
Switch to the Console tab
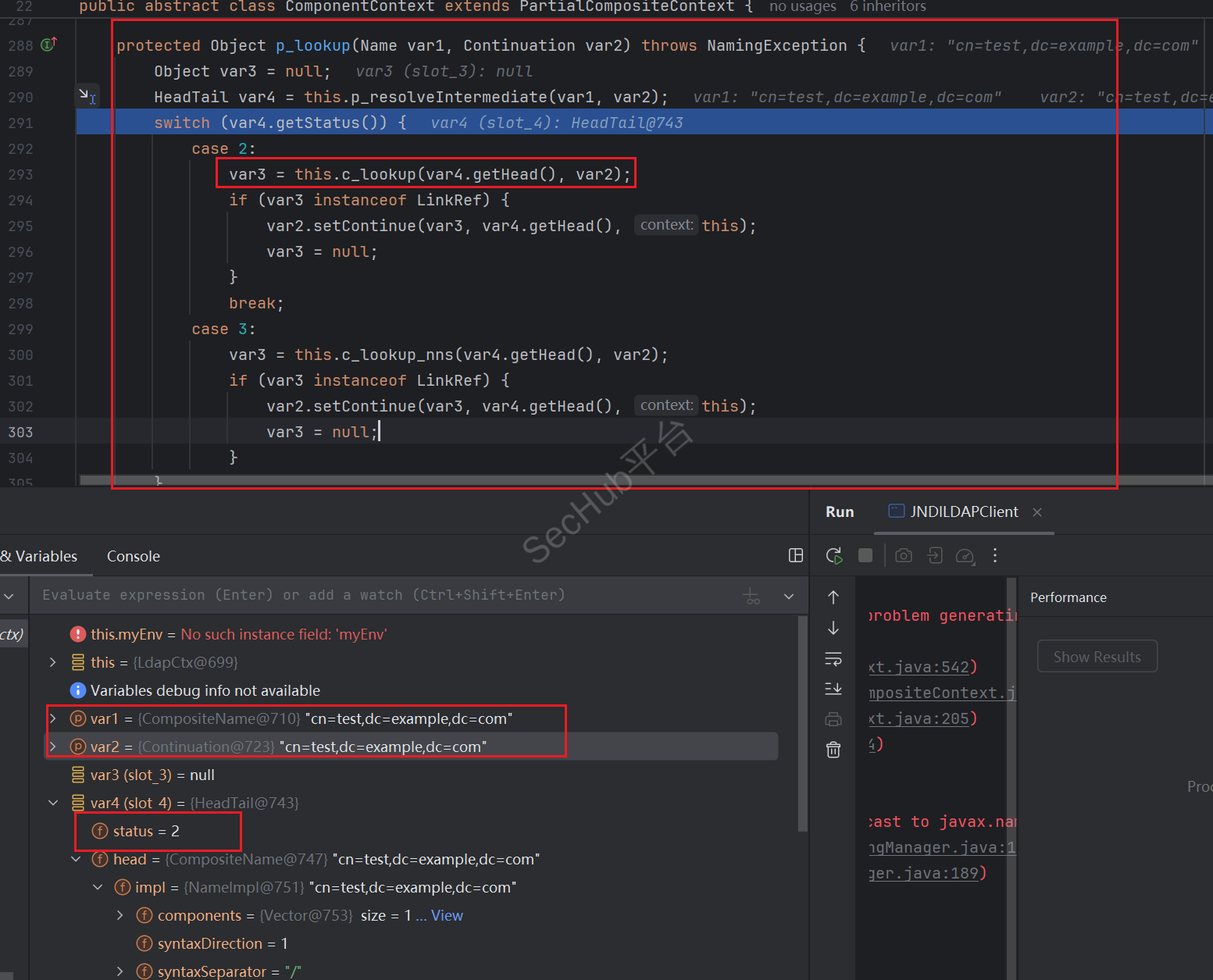[133, 556]
